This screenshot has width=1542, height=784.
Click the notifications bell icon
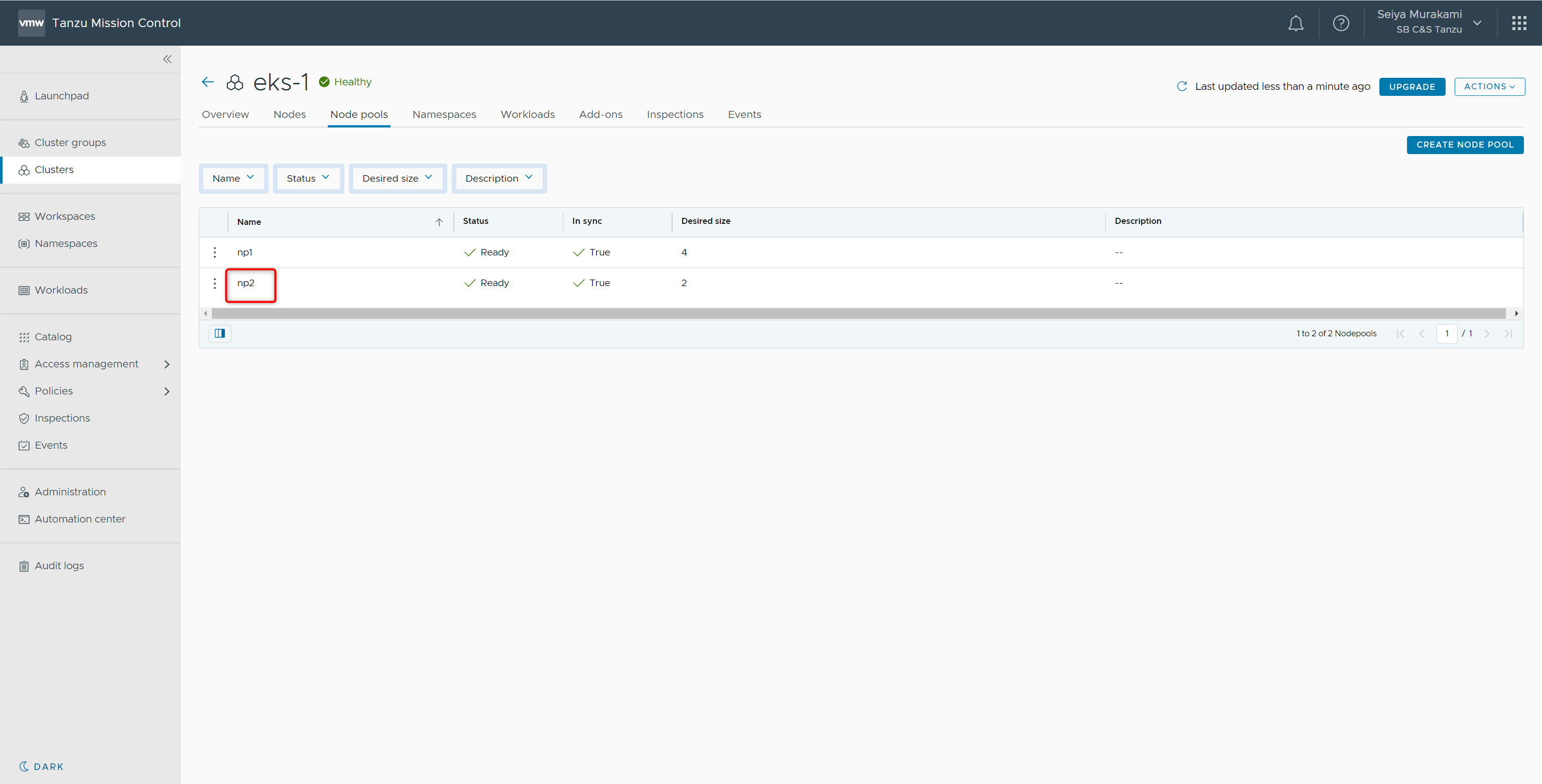point(1296,24)
